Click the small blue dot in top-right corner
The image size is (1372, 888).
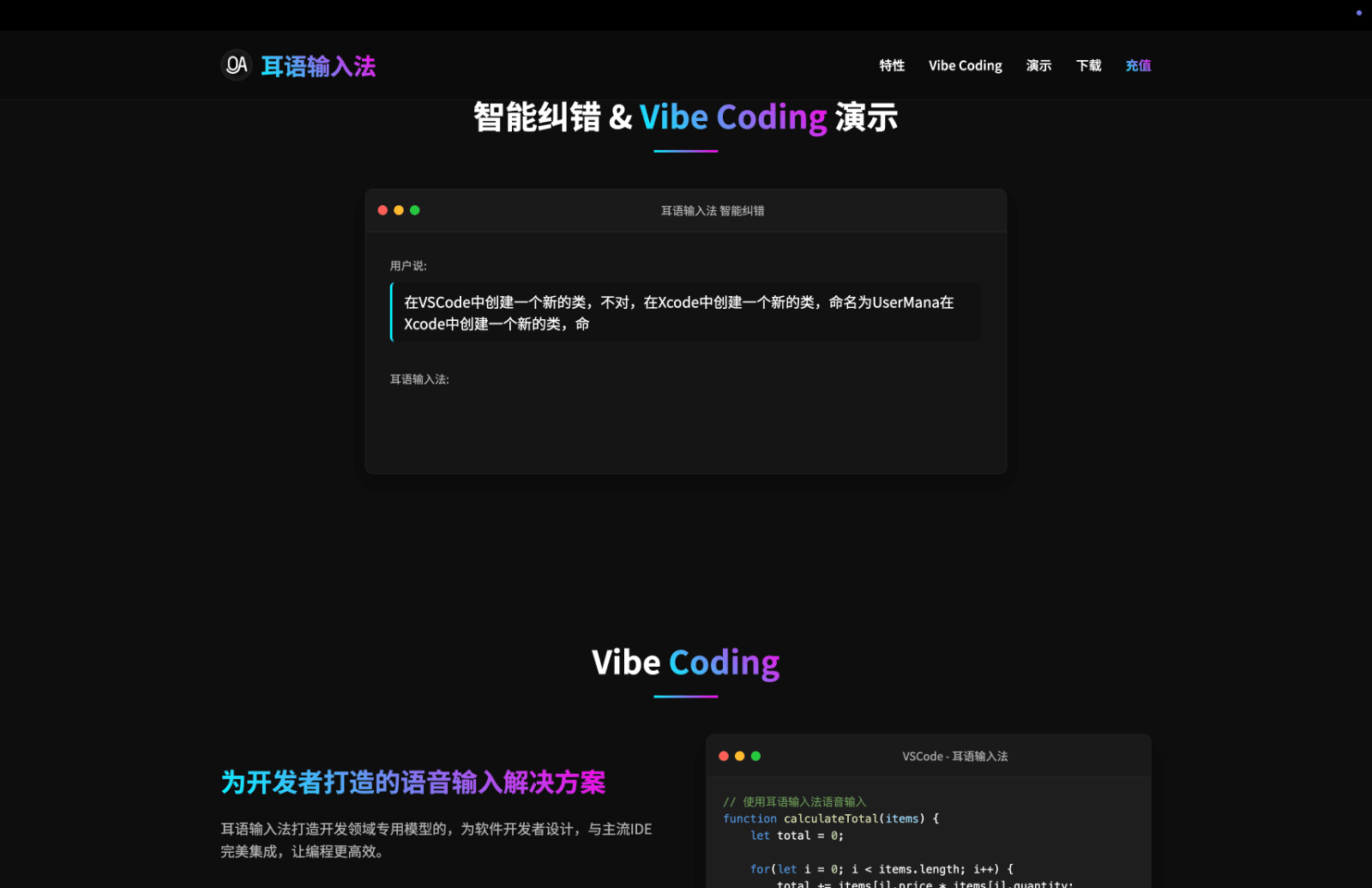1358,13
